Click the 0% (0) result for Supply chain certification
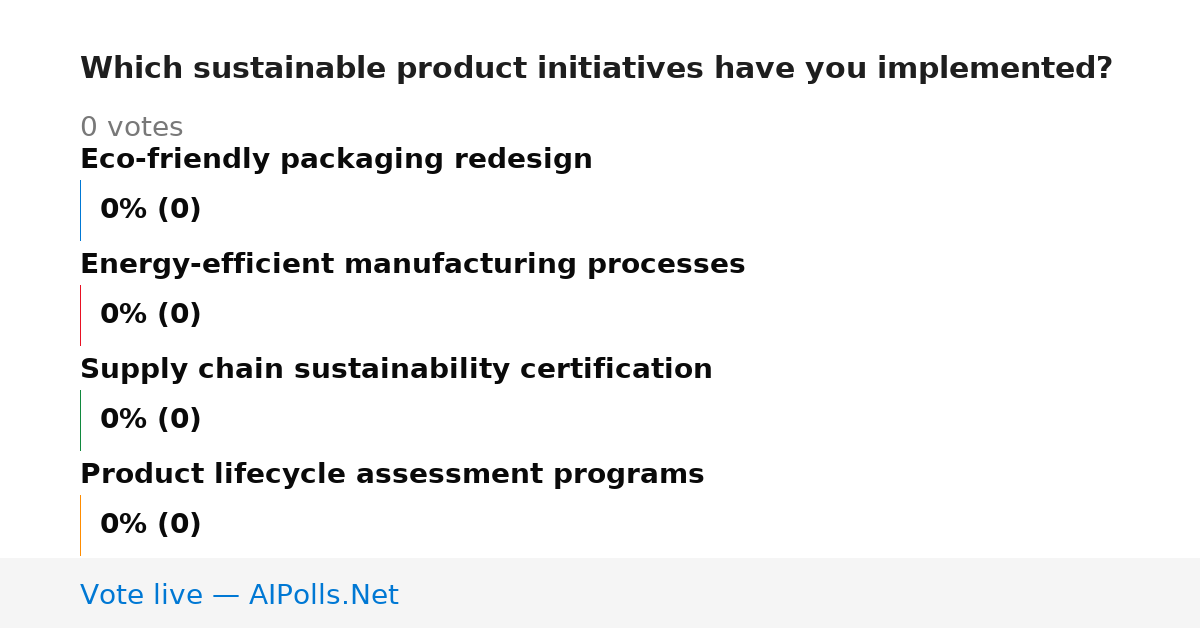 click(150, 420)
